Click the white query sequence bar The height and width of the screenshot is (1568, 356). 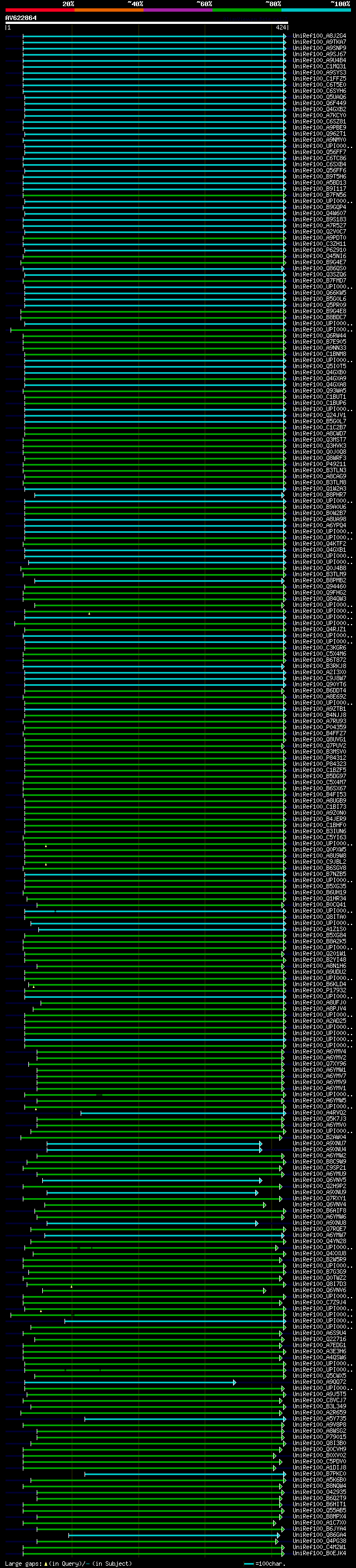pos(146,23)
